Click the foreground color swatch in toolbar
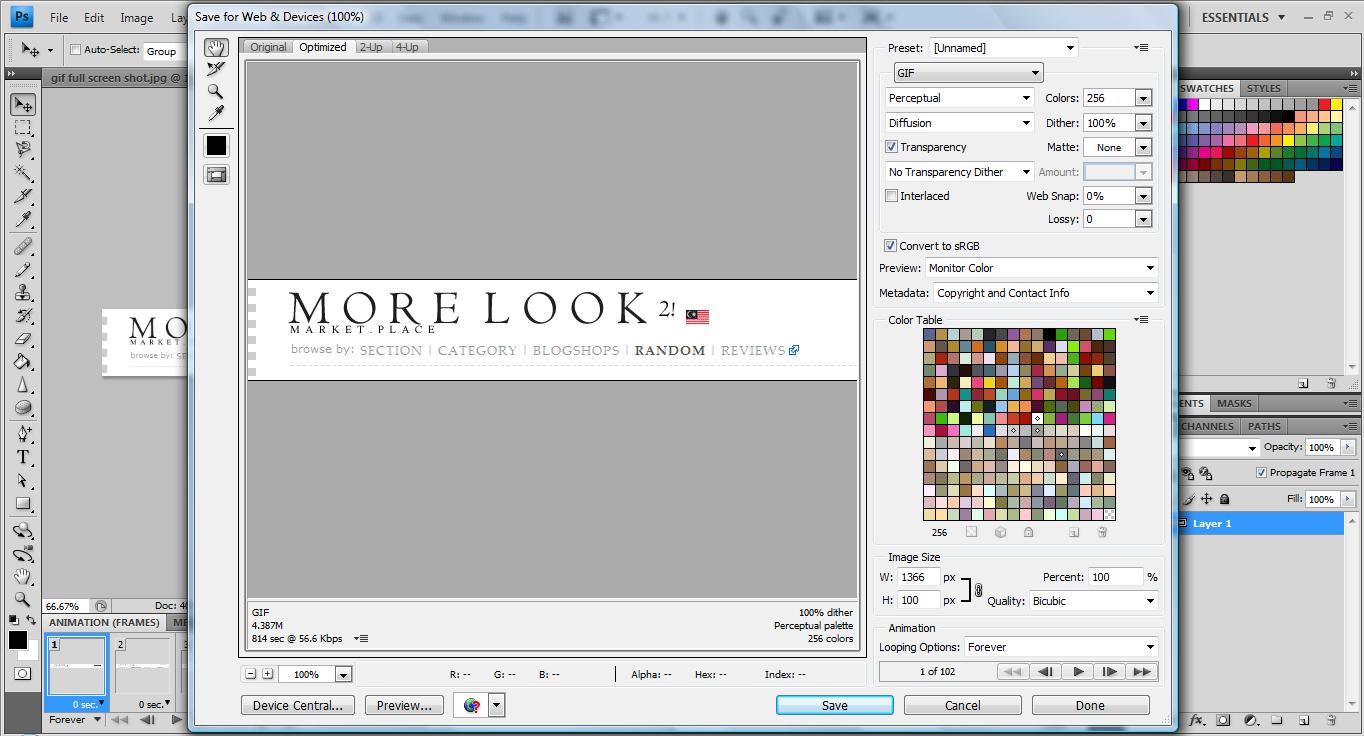This screenshot has width=1364, height=736. tap(18, 641)
